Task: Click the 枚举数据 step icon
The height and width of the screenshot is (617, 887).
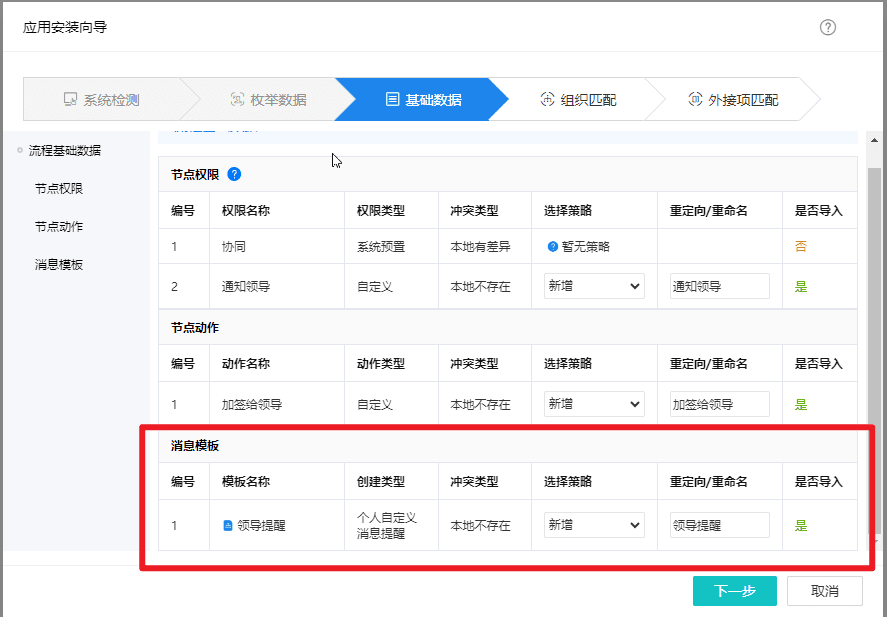Action: point(238,100)
